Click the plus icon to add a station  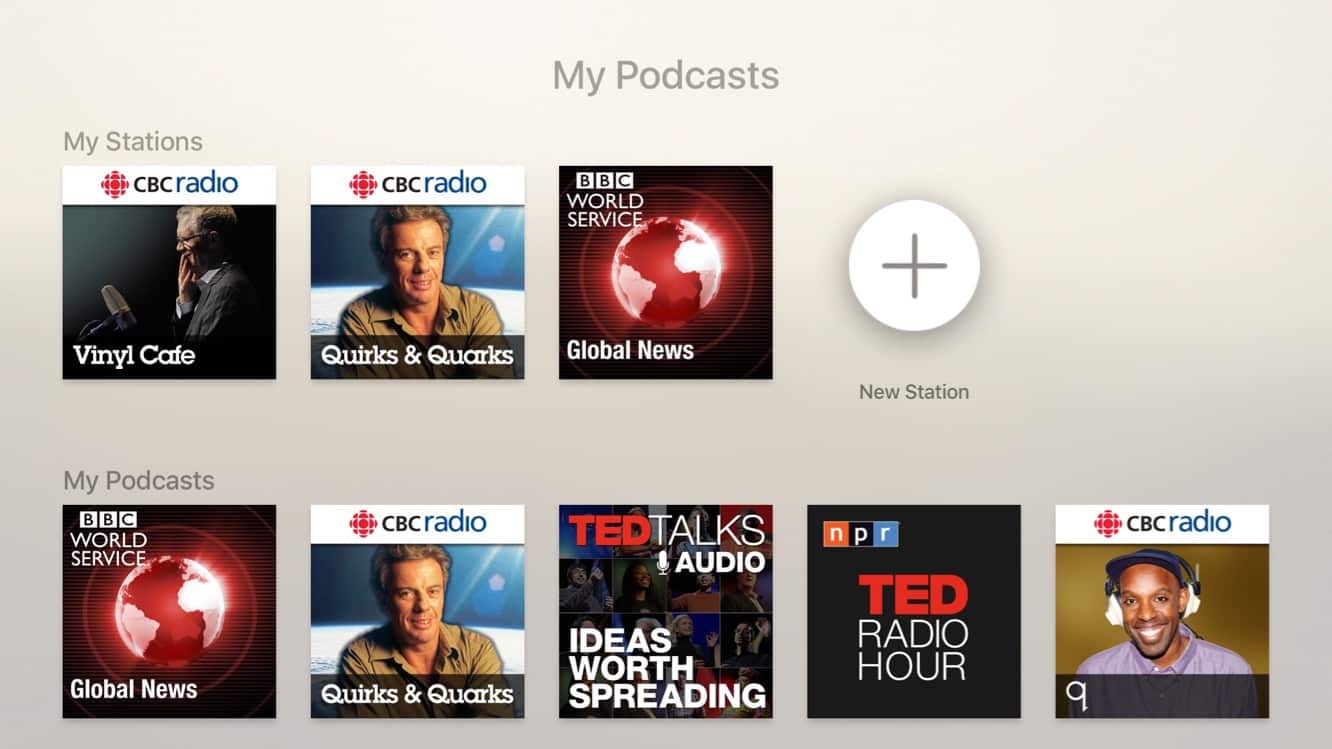click(x=914, y=265)
